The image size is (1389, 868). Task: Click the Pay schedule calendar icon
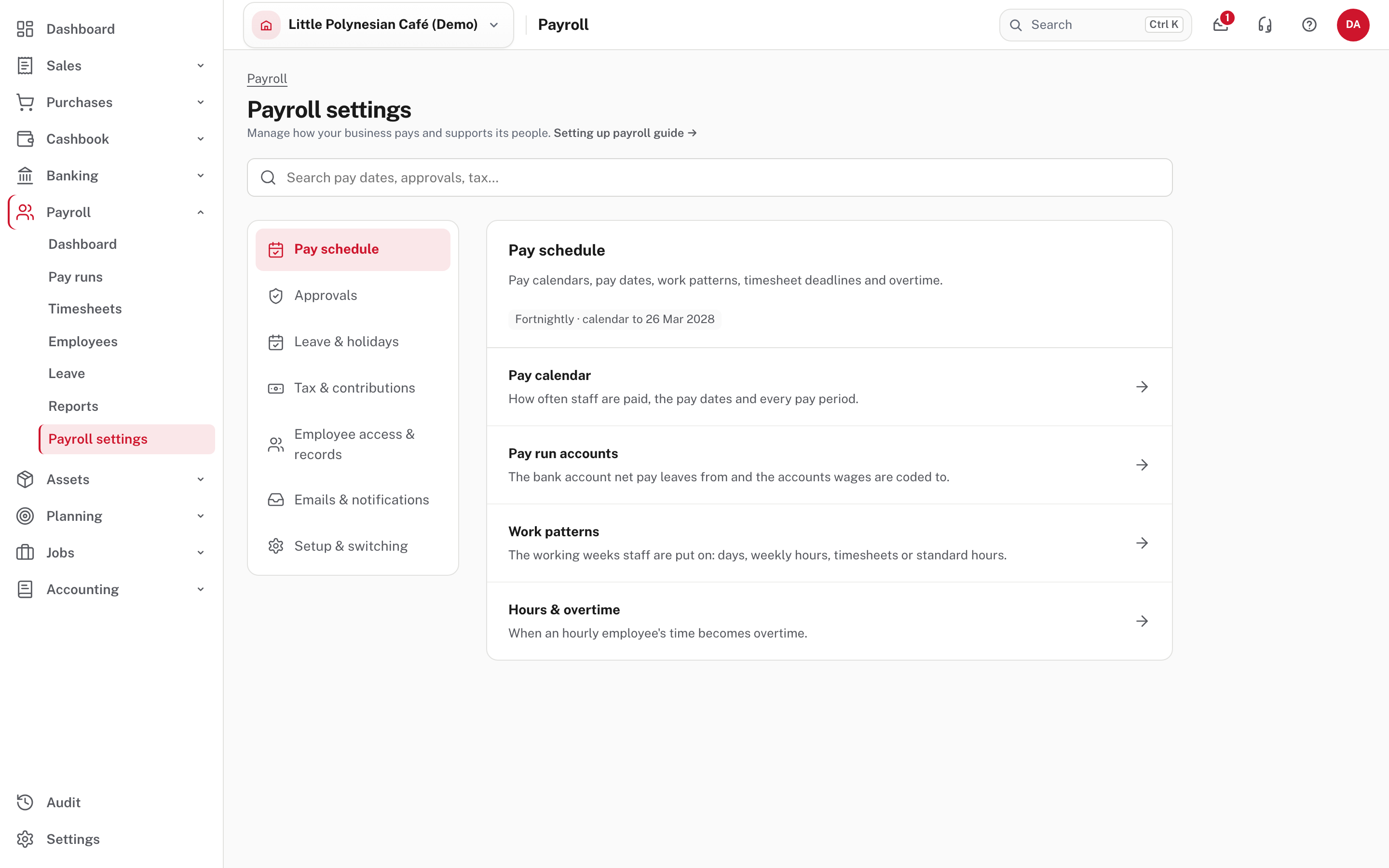click(275, 250)
